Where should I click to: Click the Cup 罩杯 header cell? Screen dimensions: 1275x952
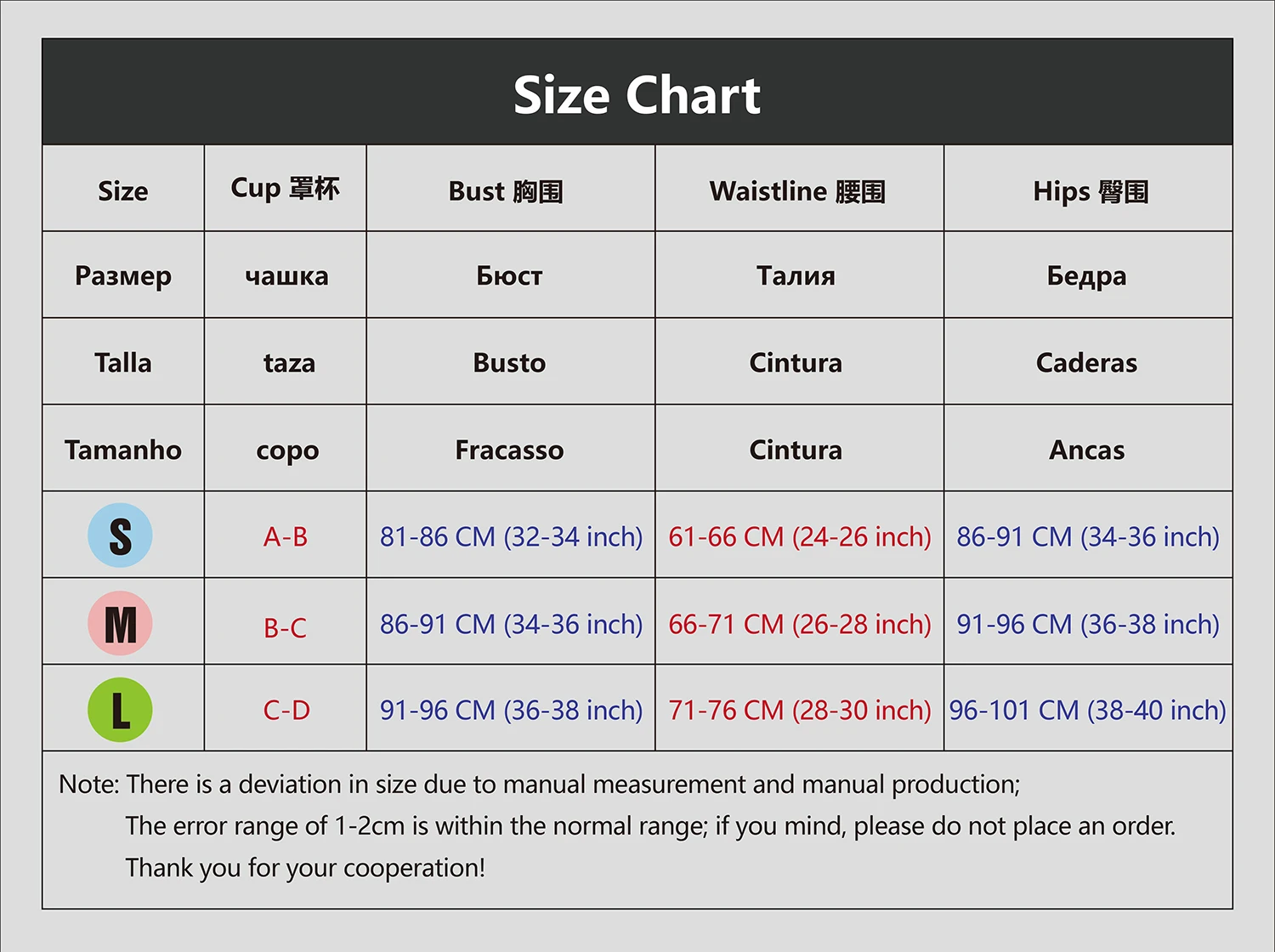pyautogui.click(x=286, y=188)
